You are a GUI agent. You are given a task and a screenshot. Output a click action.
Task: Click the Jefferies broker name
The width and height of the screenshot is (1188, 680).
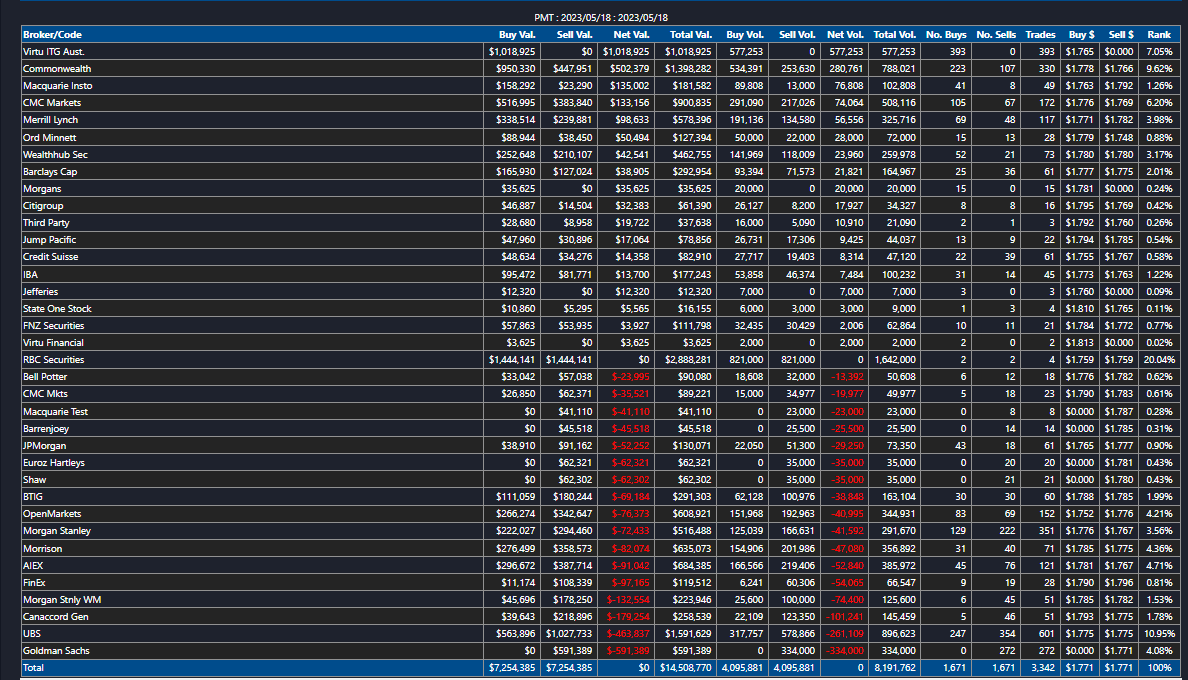pyautogui.click(x=40, y=292)
